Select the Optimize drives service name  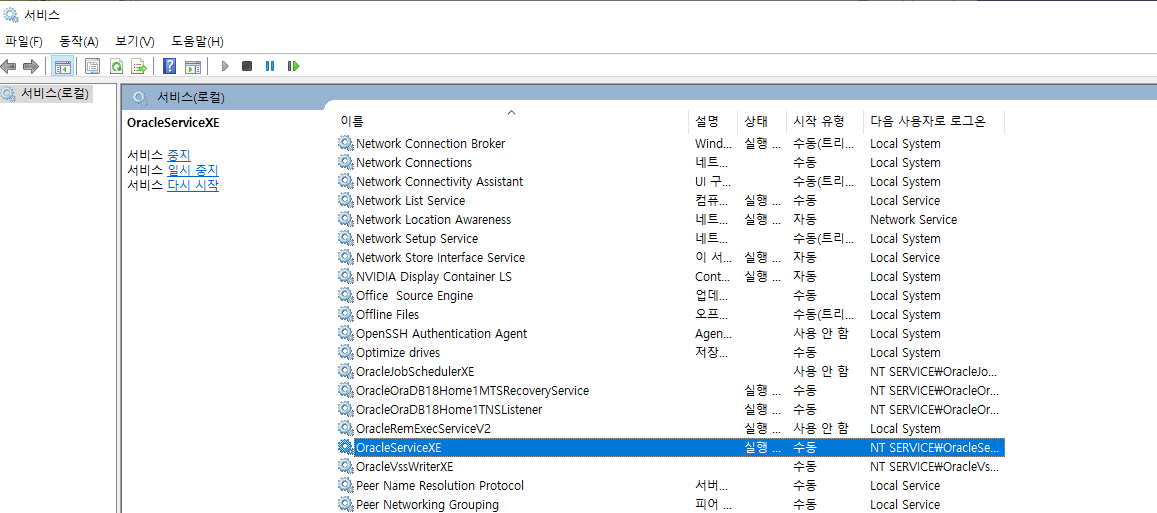point(398,353)
